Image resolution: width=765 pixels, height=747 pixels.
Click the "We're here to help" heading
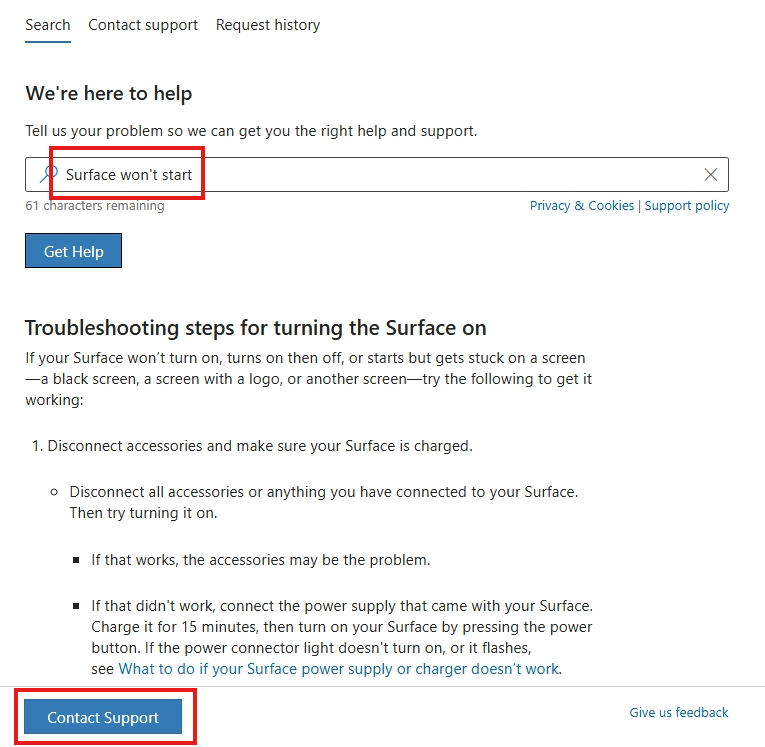tap(109, 93)
